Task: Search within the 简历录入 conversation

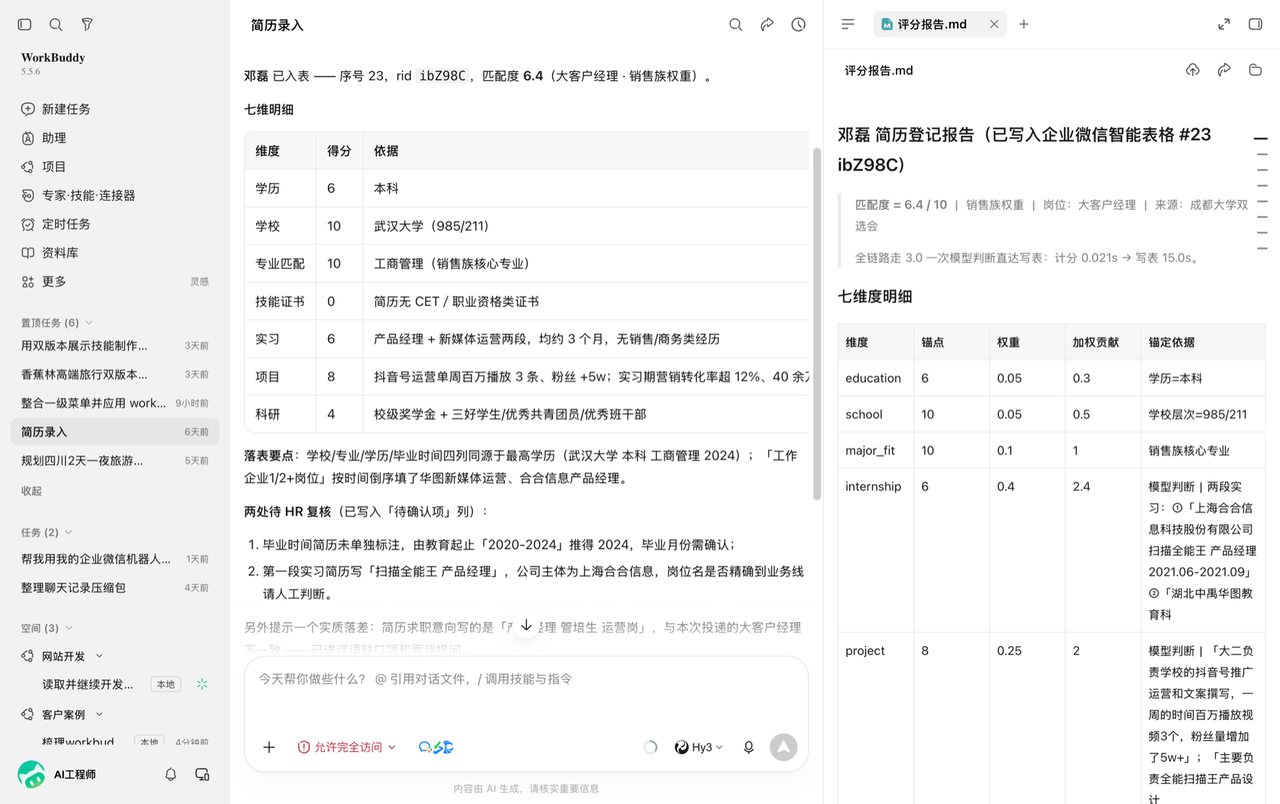Action: [x=736, y=25]
